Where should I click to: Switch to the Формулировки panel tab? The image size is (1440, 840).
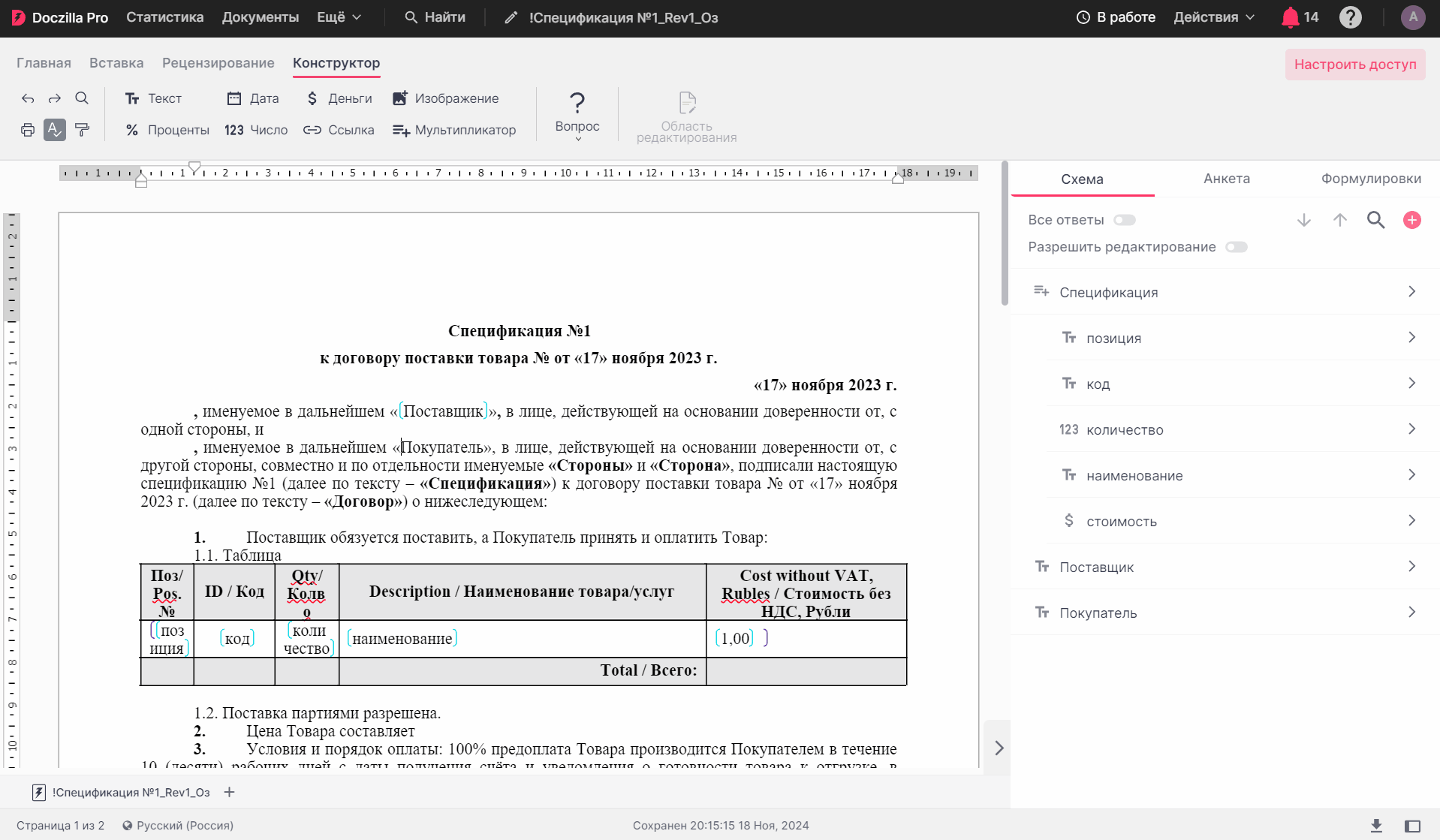tap(1371, 179)
